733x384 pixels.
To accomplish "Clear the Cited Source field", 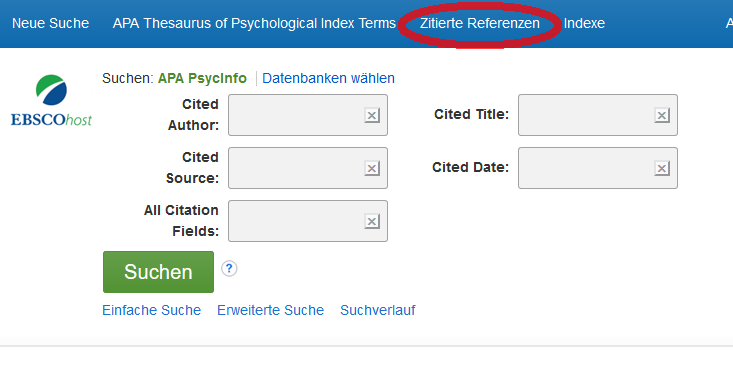I will pyautogui.click(x=372, y=168).
